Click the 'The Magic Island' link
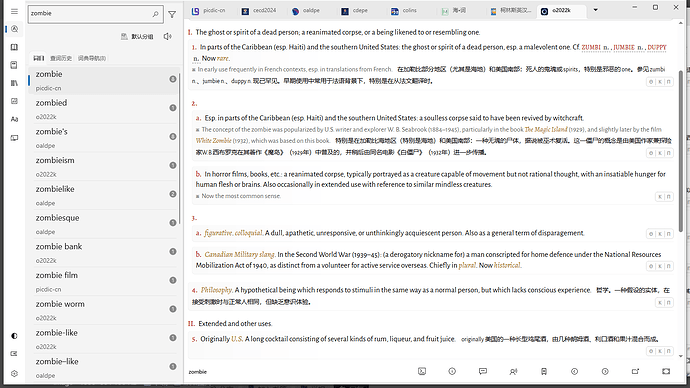 pyautogui.click(x=546, y=129)
